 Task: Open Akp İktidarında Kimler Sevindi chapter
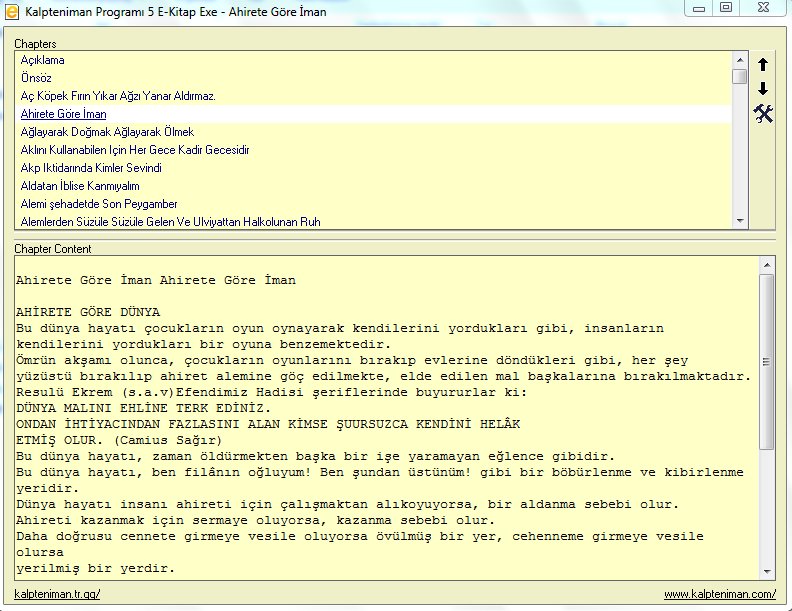[x=91, y=168]
